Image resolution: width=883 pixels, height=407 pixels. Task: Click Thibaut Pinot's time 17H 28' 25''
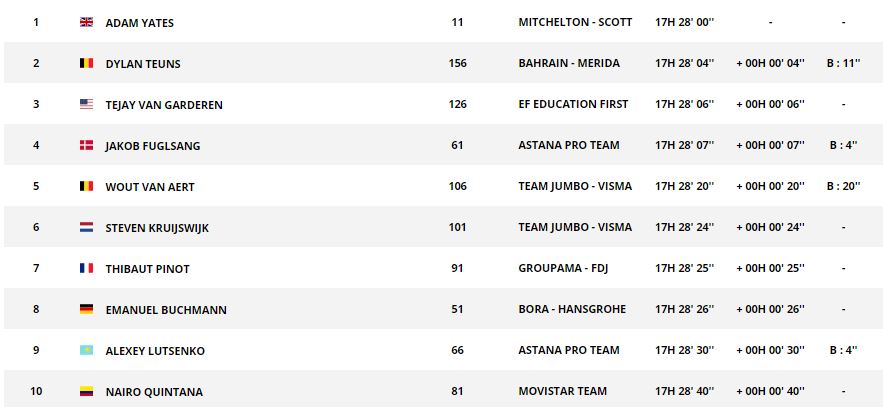pyautogui.click(x=684, y=269)
